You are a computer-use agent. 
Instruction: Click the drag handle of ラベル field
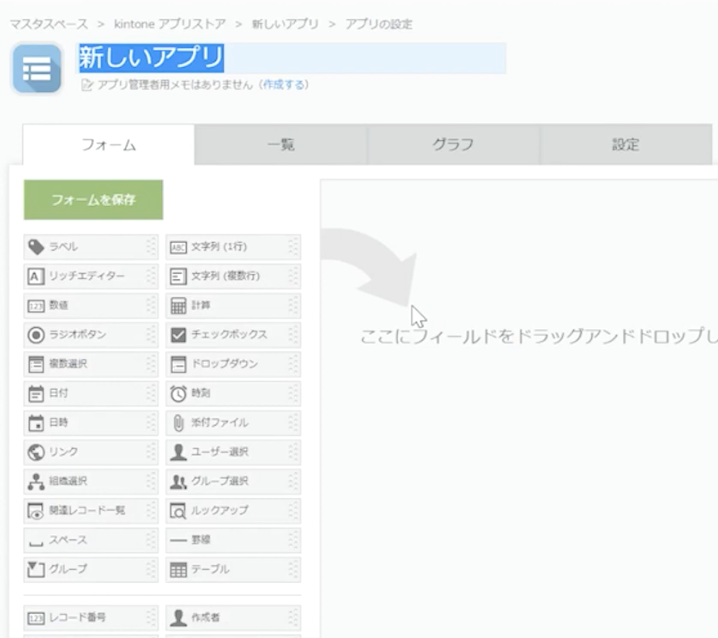coord(151,247)
